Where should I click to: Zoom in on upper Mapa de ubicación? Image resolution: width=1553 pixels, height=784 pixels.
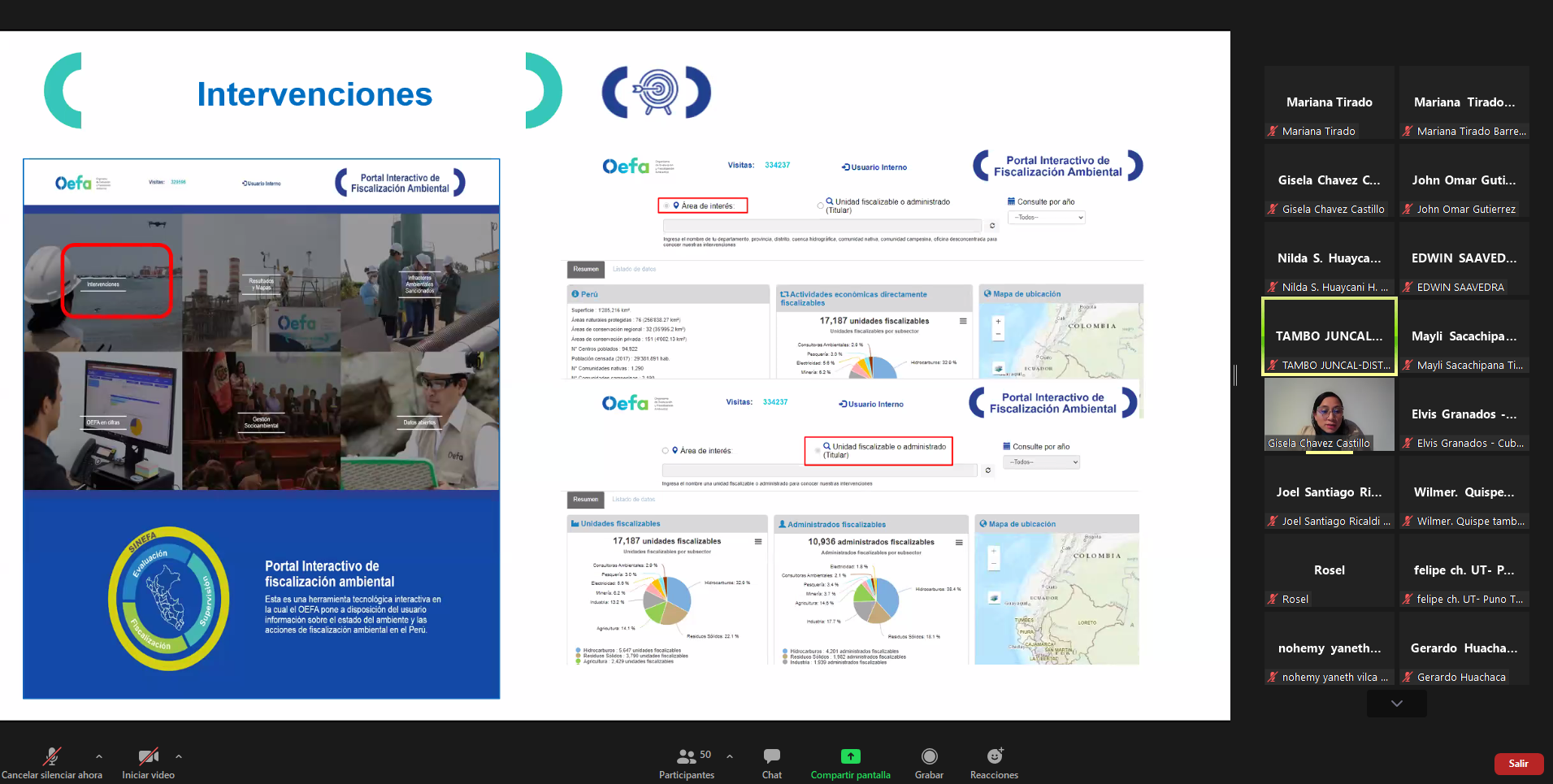(x=999, y=322)
